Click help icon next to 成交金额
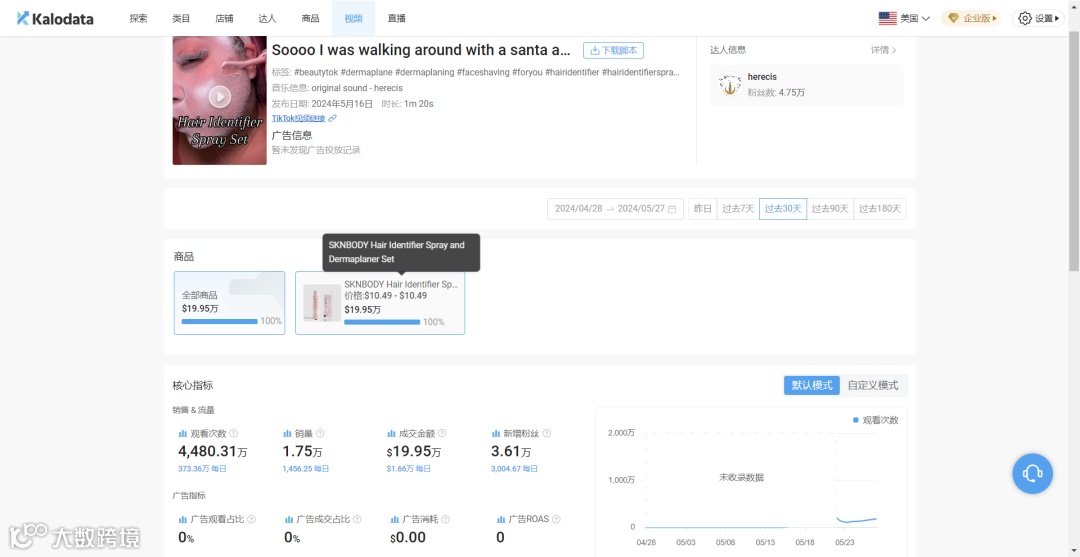The image size is (1080, 557). tap(442, 434)
